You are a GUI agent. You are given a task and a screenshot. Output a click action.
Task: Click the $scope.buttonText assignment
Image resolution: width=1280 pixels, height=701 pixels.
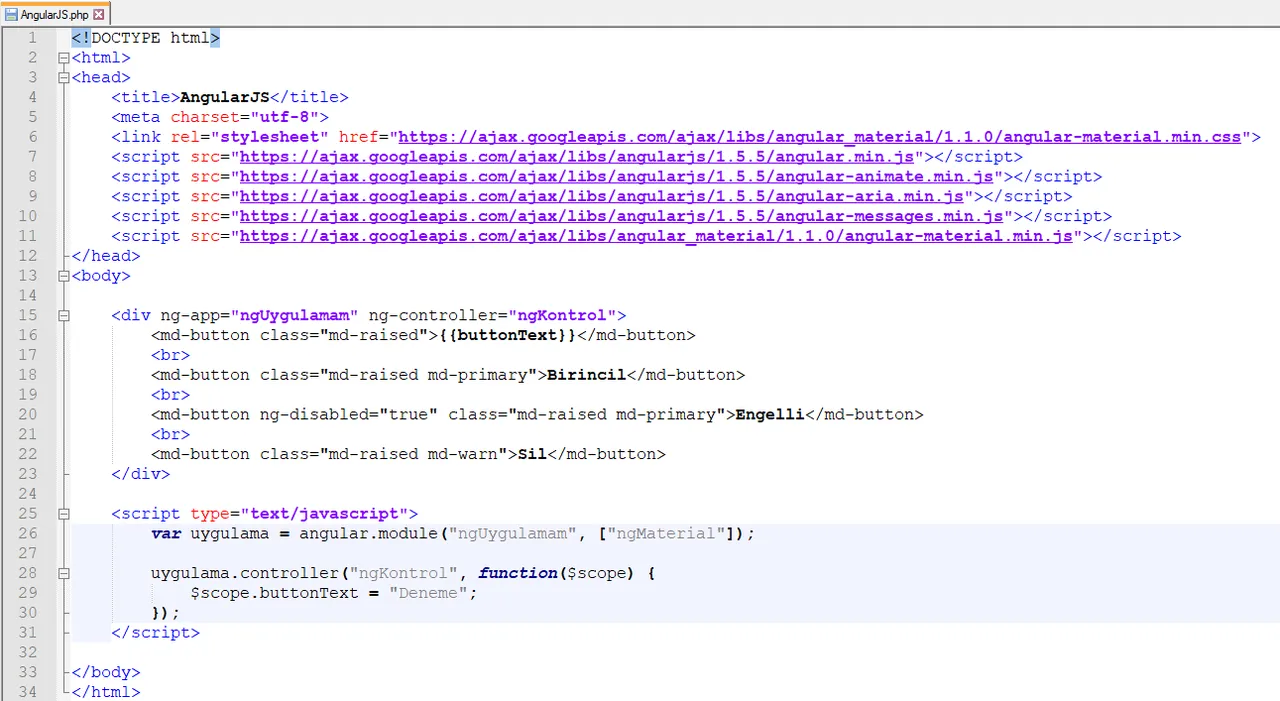click(334, 593)
